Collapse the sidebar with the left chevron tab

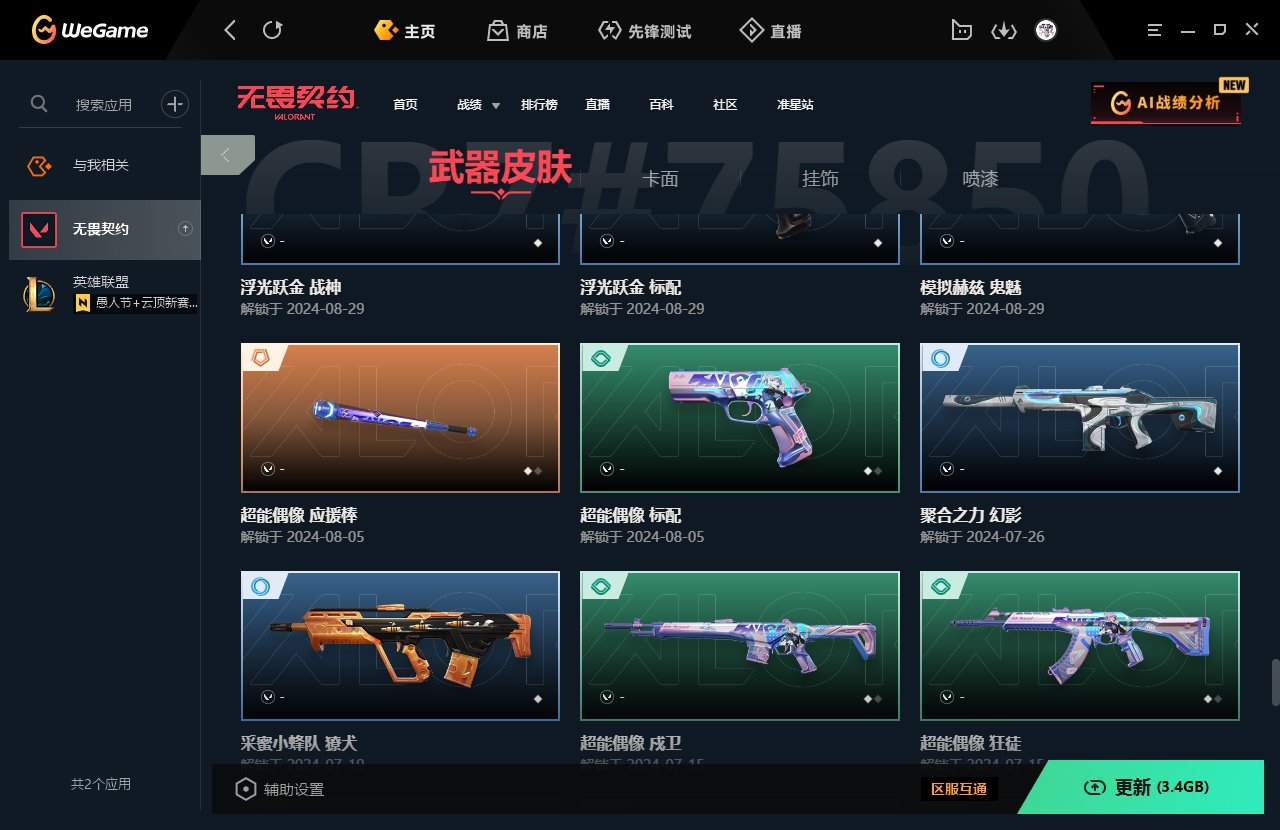pyautogui.click(x=227, y=155)
